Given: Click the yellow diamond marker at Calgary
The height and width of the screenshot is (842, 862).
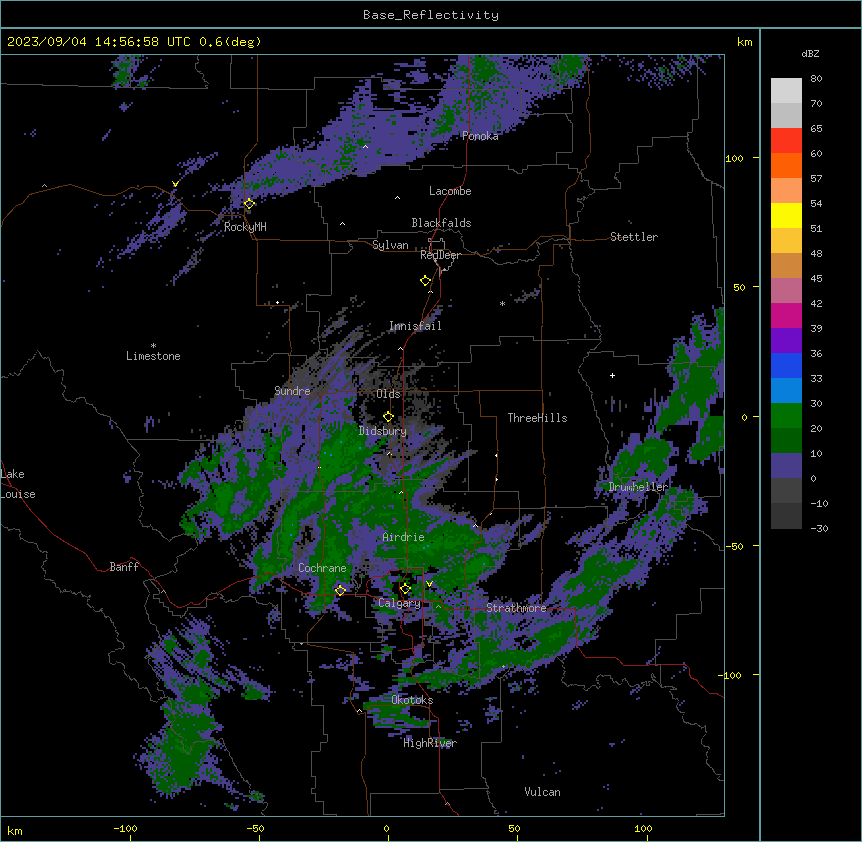Looking at the screenshot, I should coord(405,589).
